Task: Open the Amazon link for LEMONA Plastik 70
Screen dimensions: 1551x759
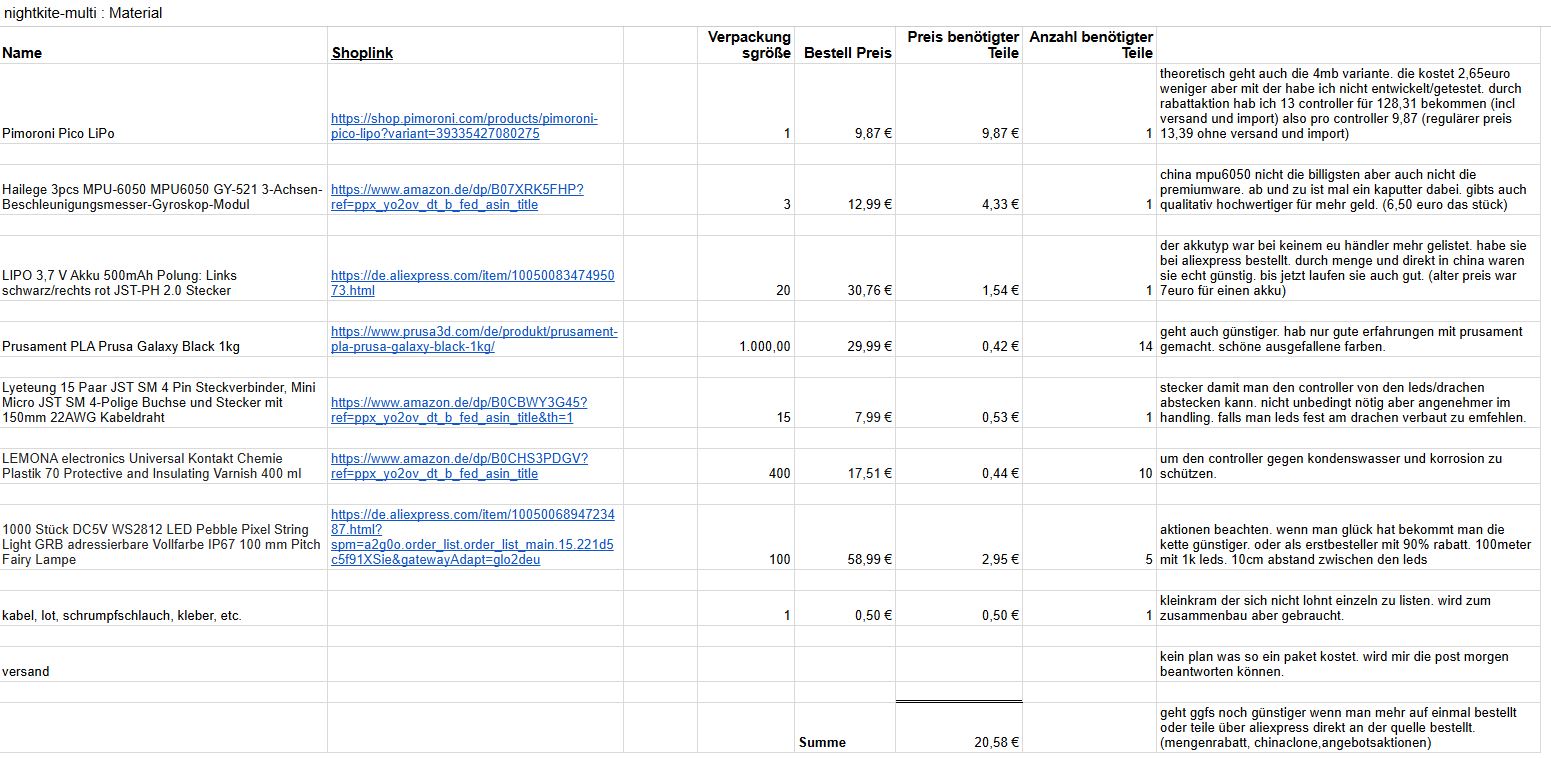Action: (x=459, y=466)
